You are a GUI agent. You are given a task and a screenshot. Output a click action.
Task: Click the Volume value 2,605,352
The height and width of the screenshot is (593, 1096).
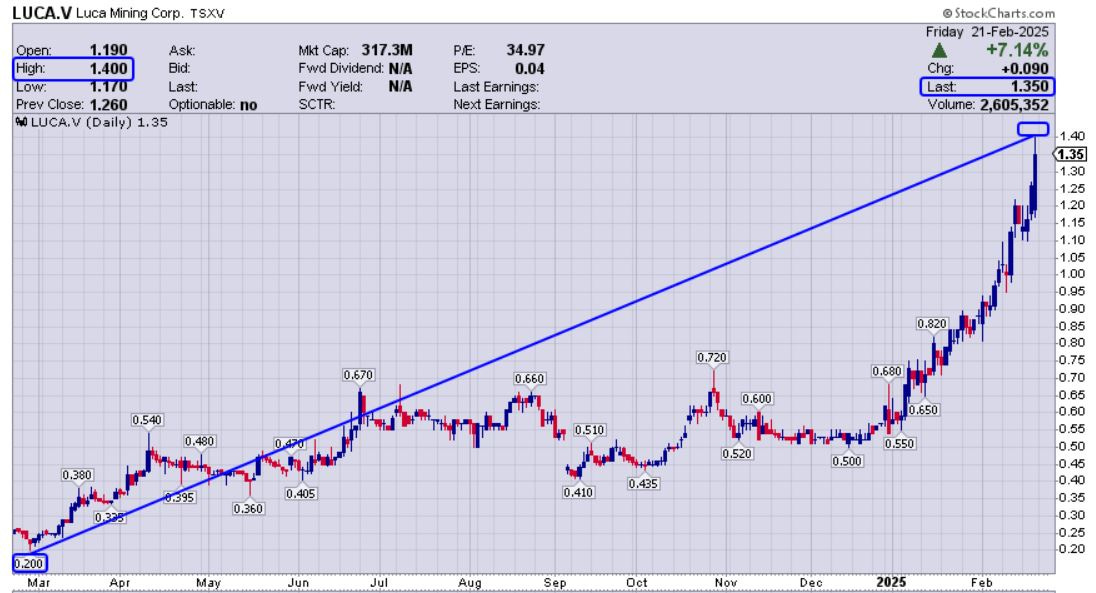(1014, 105)
